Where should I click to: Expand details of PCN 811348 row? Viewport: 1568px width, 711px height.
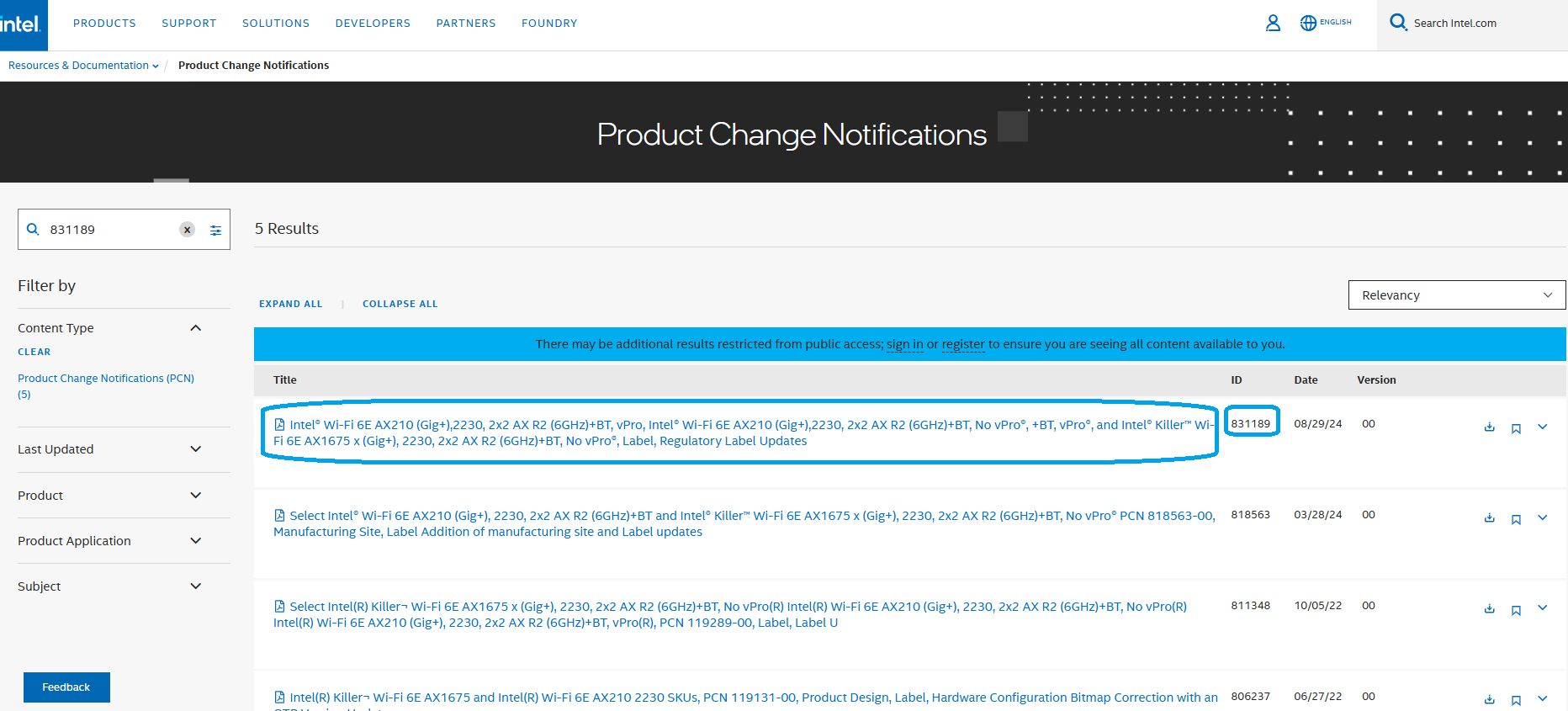click(1543, 608)
